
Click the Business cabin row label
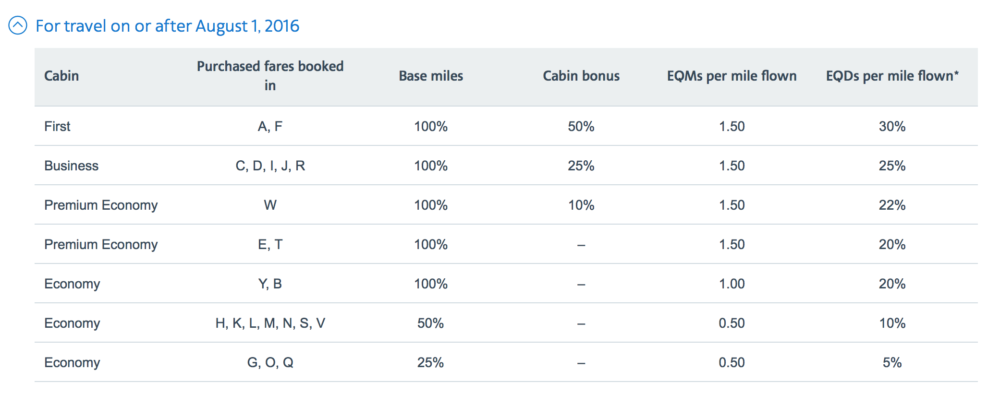[x=71, y=166]
